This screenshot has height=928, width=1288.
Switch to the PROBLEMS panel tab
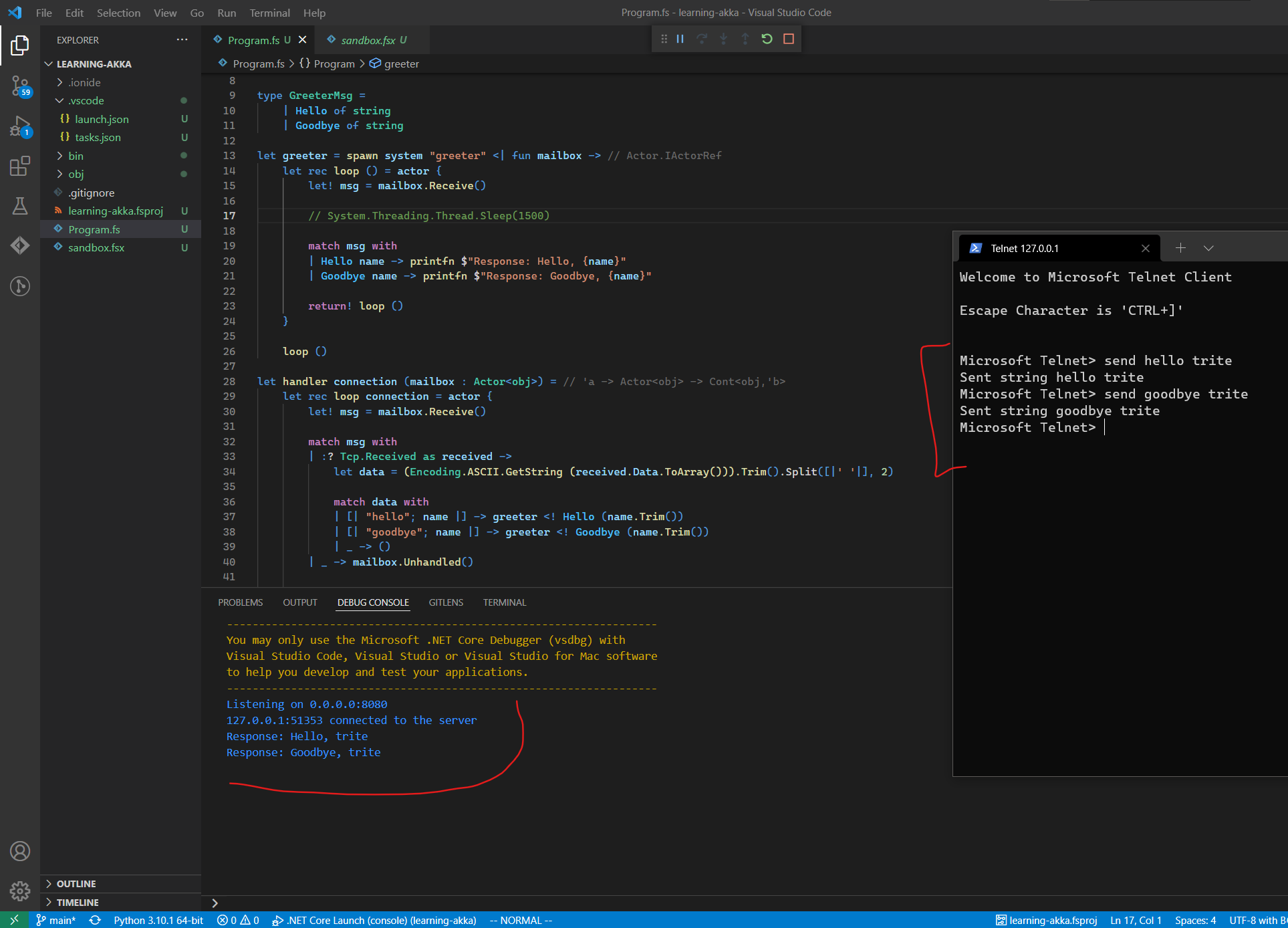click(241, 602)
